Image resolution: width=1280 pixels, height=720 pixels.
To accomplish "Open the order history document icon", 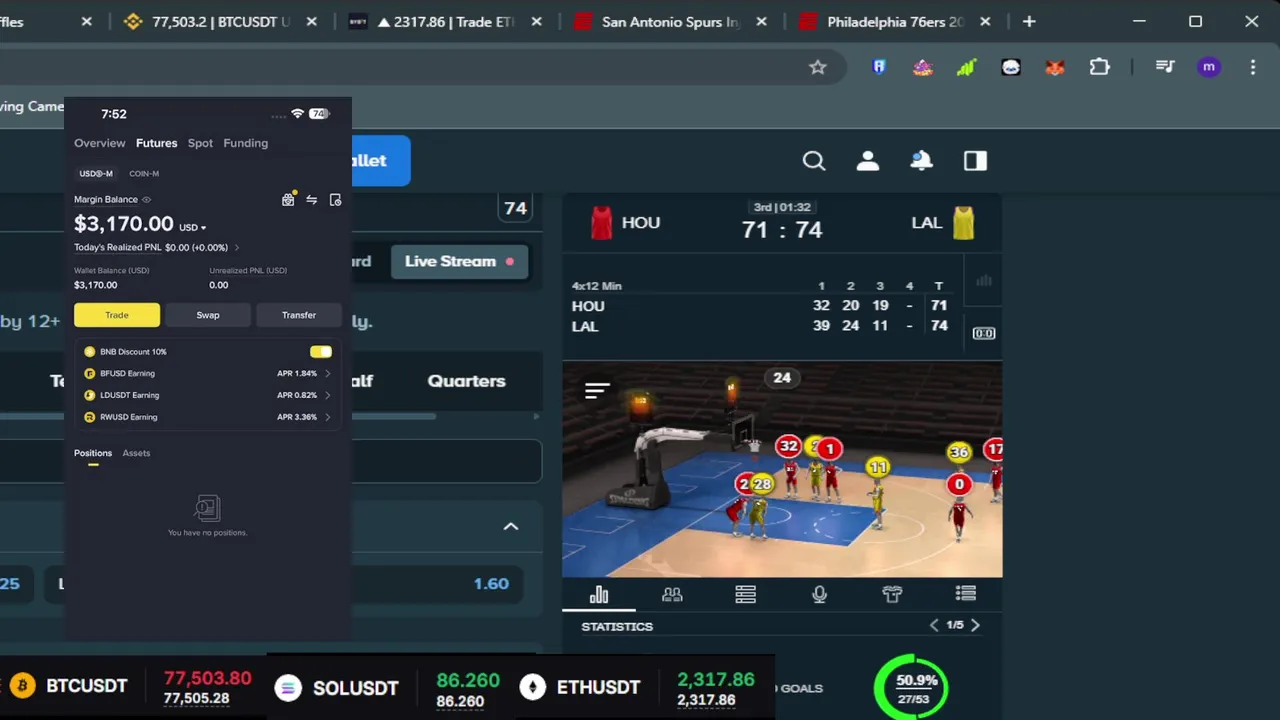I will [335, 200].
